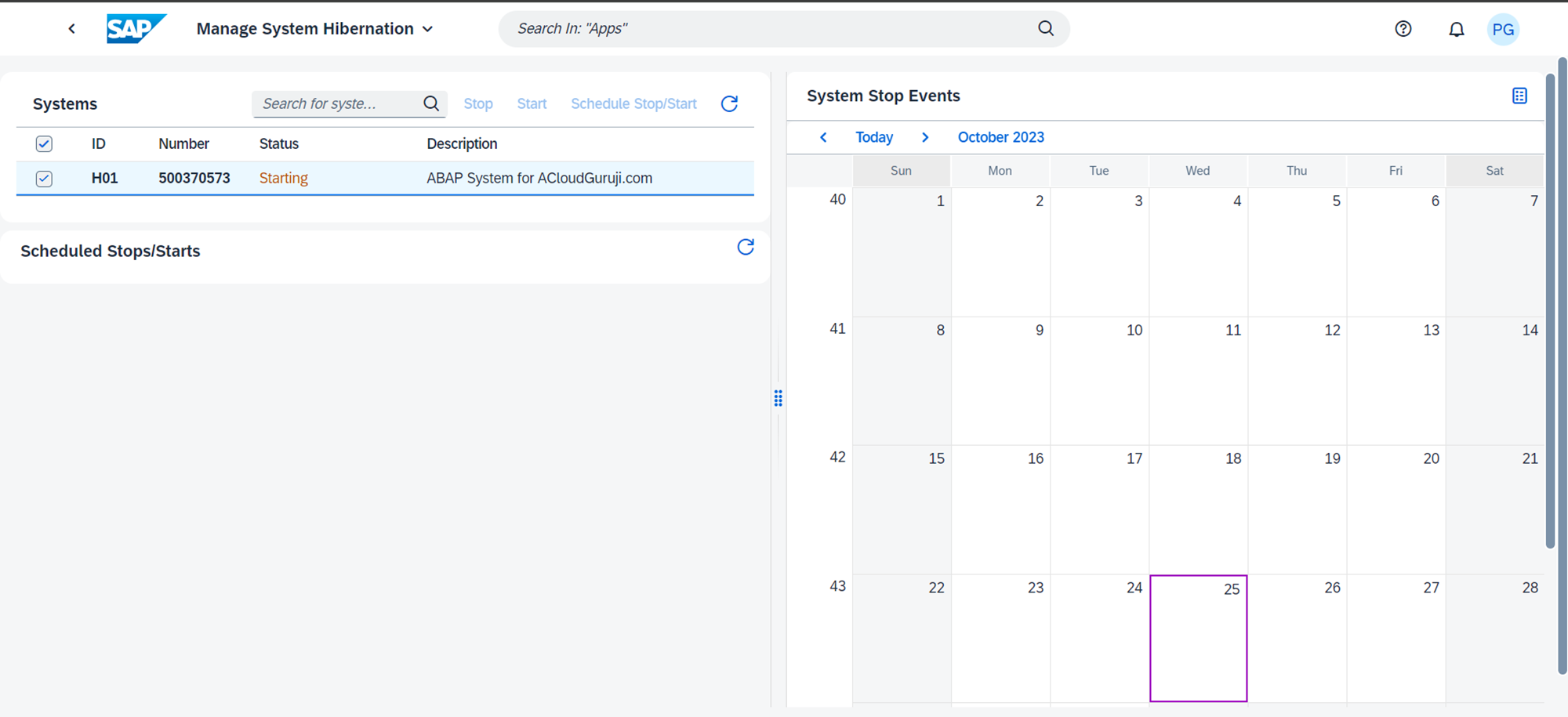Click the system search magnifier icon
Viewport: 1568px width, 717px height.
(x=431, y=103)
